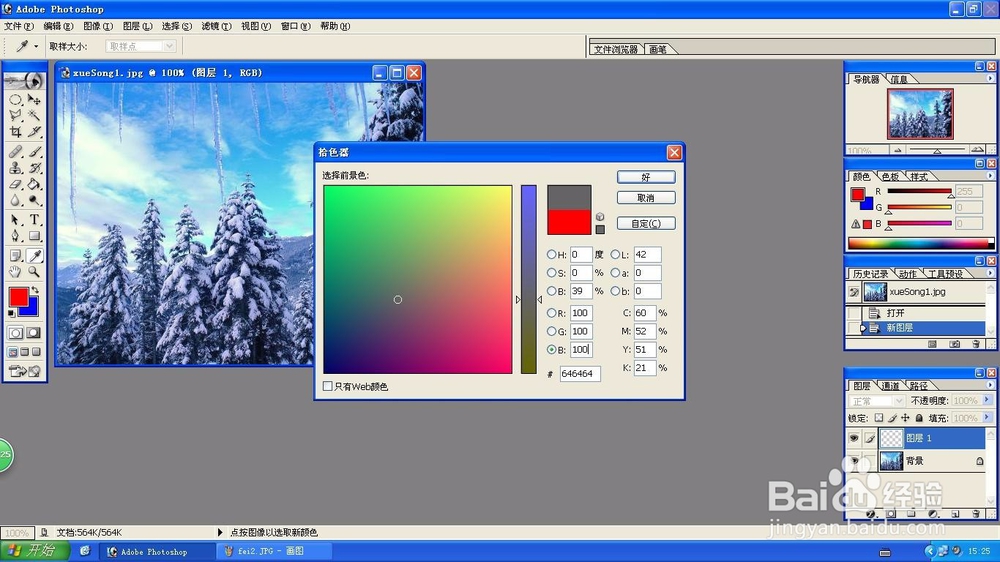The height and width of the screenshot is (562, 1000).
Task: Open the eyedropper tool preset picker arrow
Action: (36, 46)
